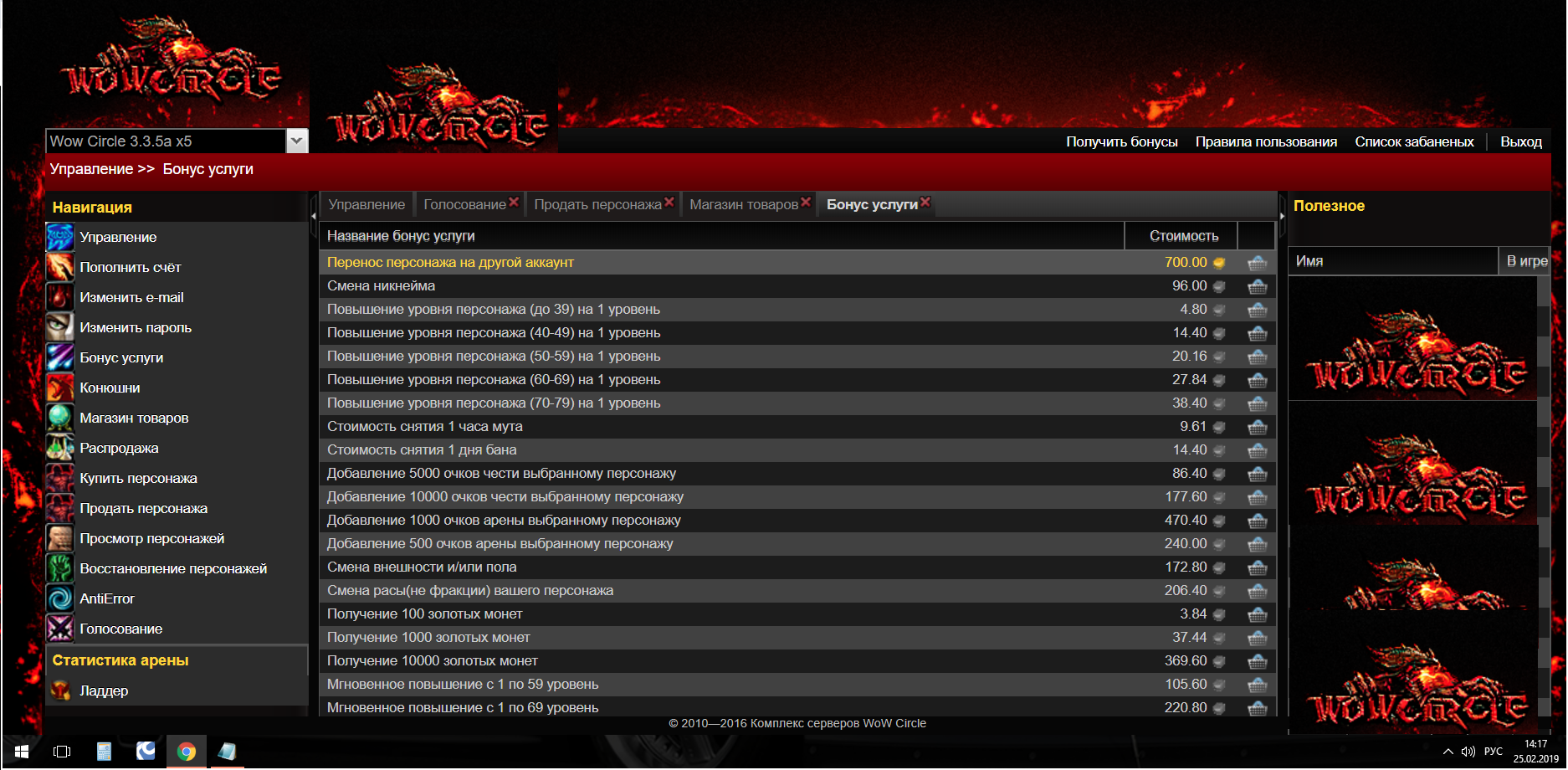This screenshot has width=1568, height=770.
Task: Click the Chrome taskbar icon
Action: [x=187, y=752]
